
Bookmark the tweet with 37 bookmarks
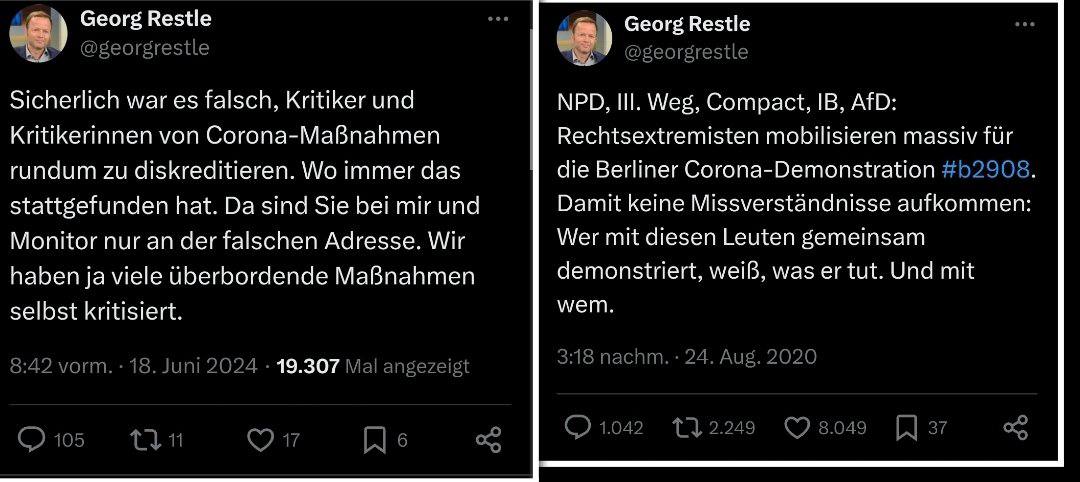click(907, 428)
